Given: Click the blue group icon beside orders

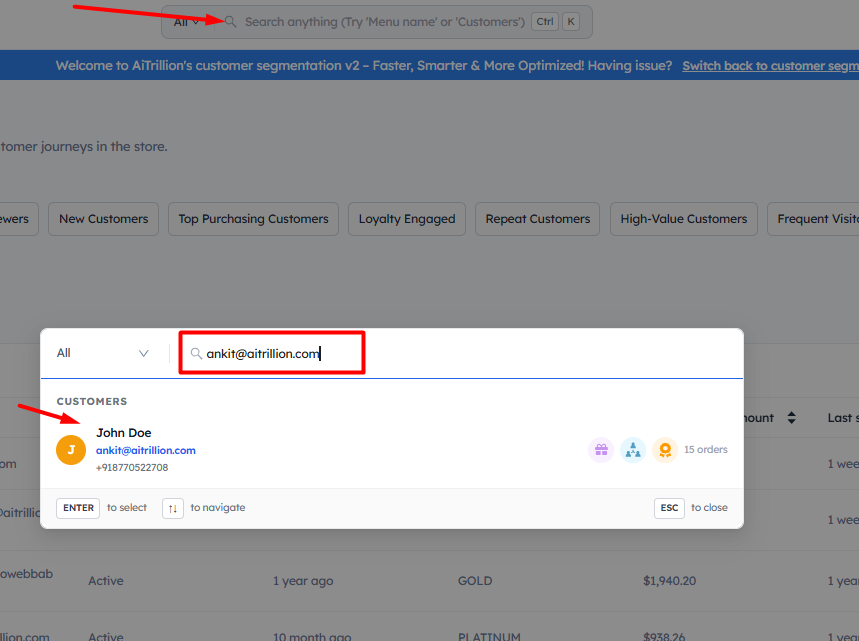Looking at the screenshot, I should point(632,450).
